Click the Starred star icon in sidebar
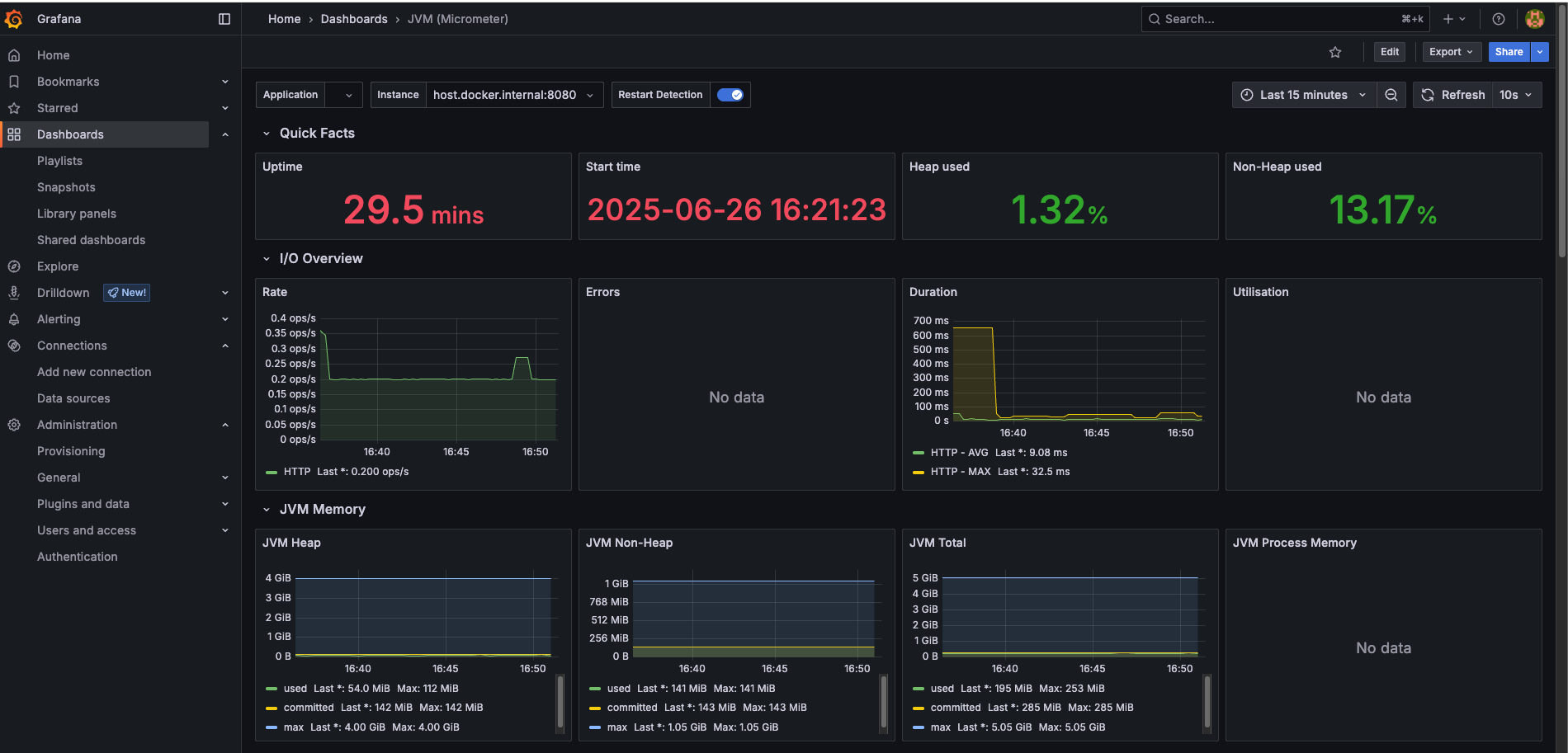The height and width of the screenshot is (753, 1568). tap(14, 108)
